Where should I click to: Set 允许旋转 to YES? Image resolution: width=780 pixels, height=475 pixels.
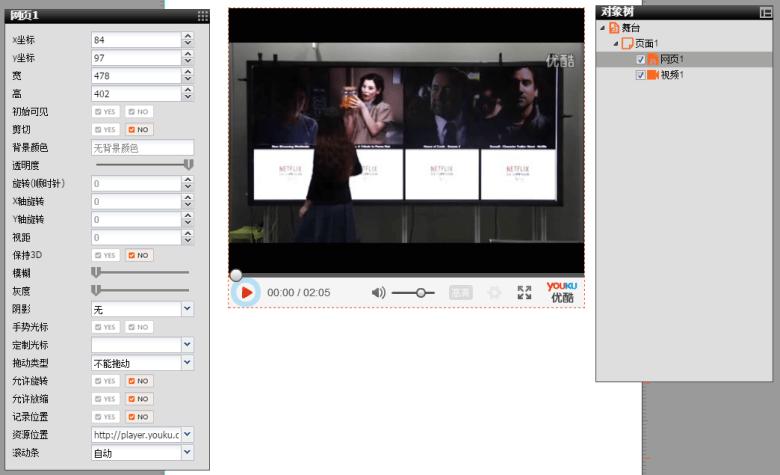point(105,381)
